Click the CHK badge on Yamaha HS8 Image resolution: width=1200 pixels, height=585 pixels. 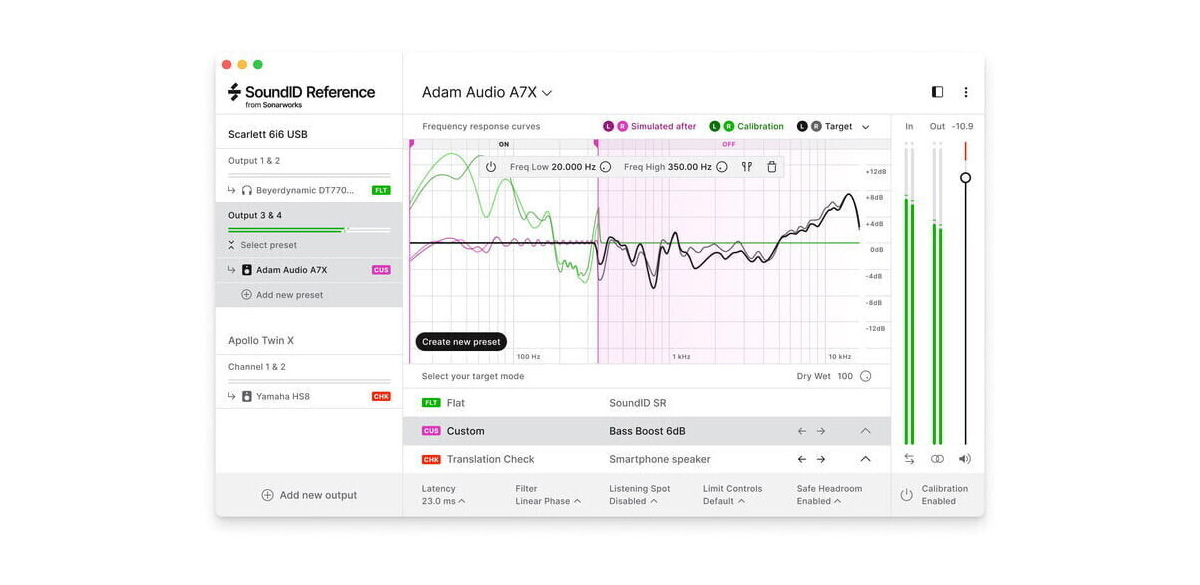(x=381, y=396)
